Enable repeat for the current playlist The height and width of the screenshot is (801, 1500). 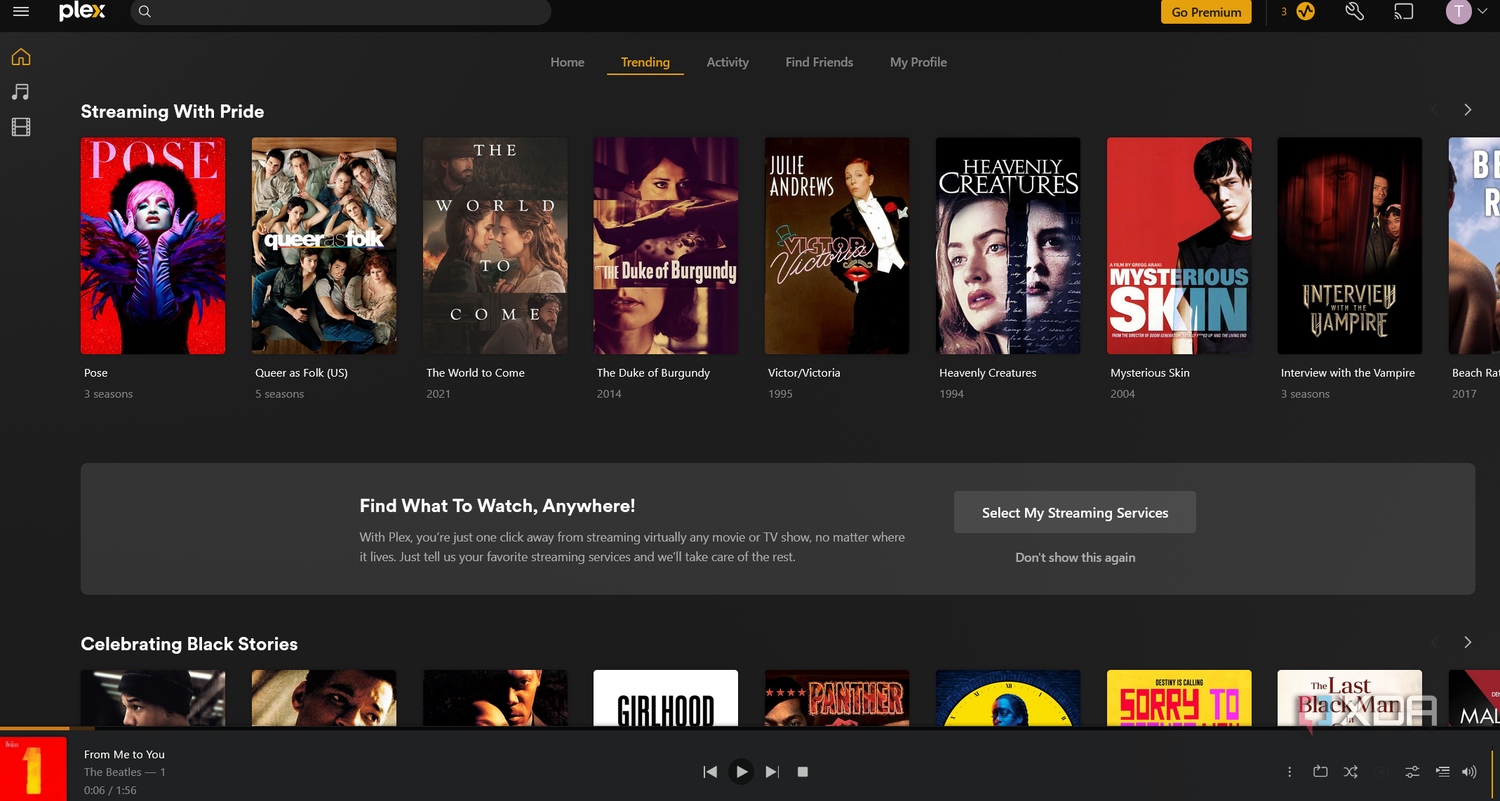1320,771
